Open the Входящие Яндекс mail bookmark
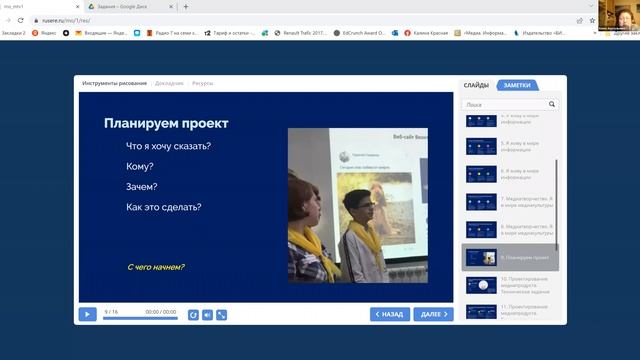 [x=101, y=33]
